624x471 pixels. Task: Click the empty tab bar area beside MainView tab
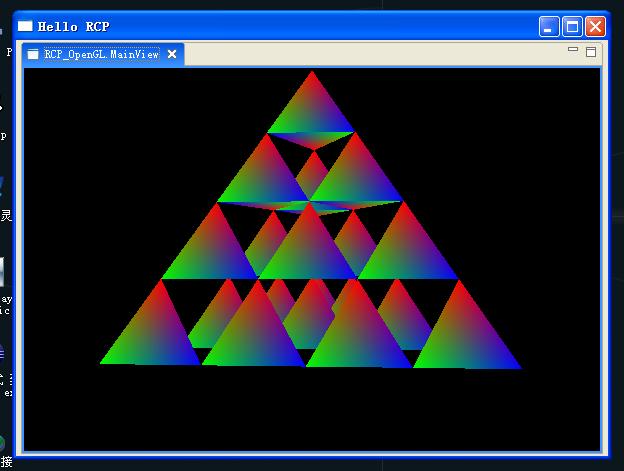click(x=374, y=54)
